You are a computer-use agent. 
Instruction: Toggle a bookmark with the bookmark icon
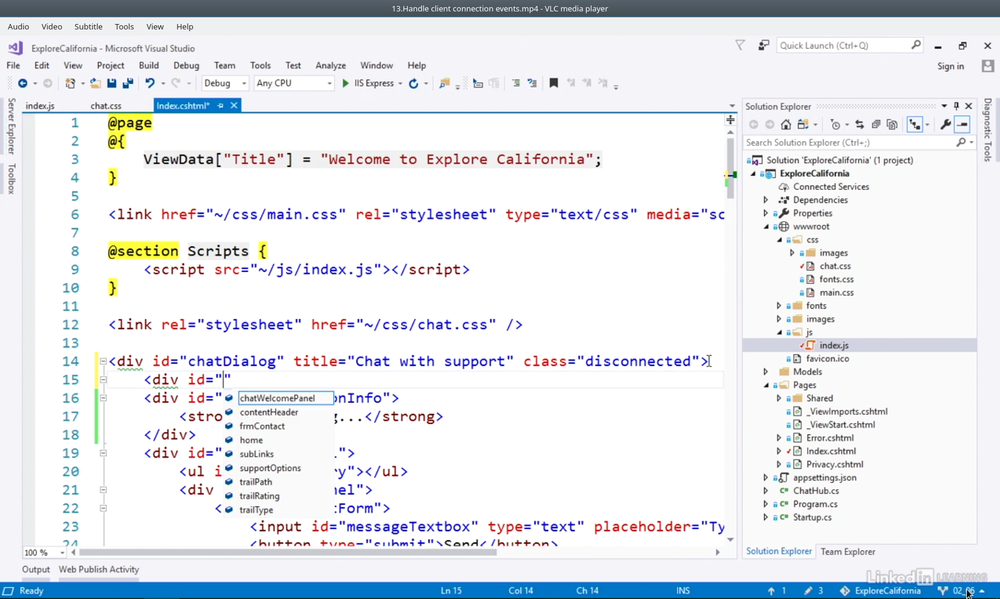click(x=554, y=84)
